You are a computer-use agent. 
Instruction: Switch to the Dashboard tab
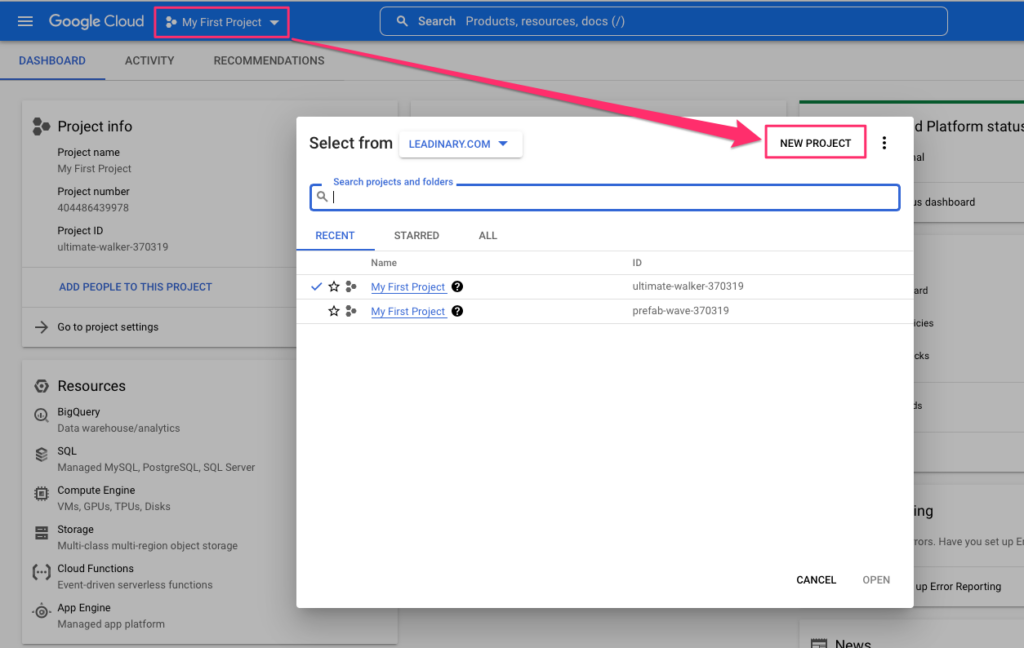click(x=52, y=61)
